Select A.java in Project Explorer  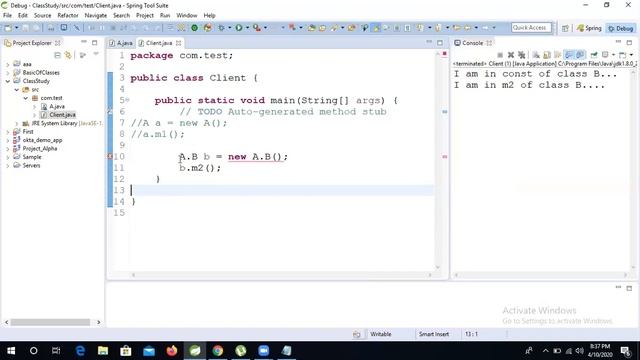pos(57,106)
